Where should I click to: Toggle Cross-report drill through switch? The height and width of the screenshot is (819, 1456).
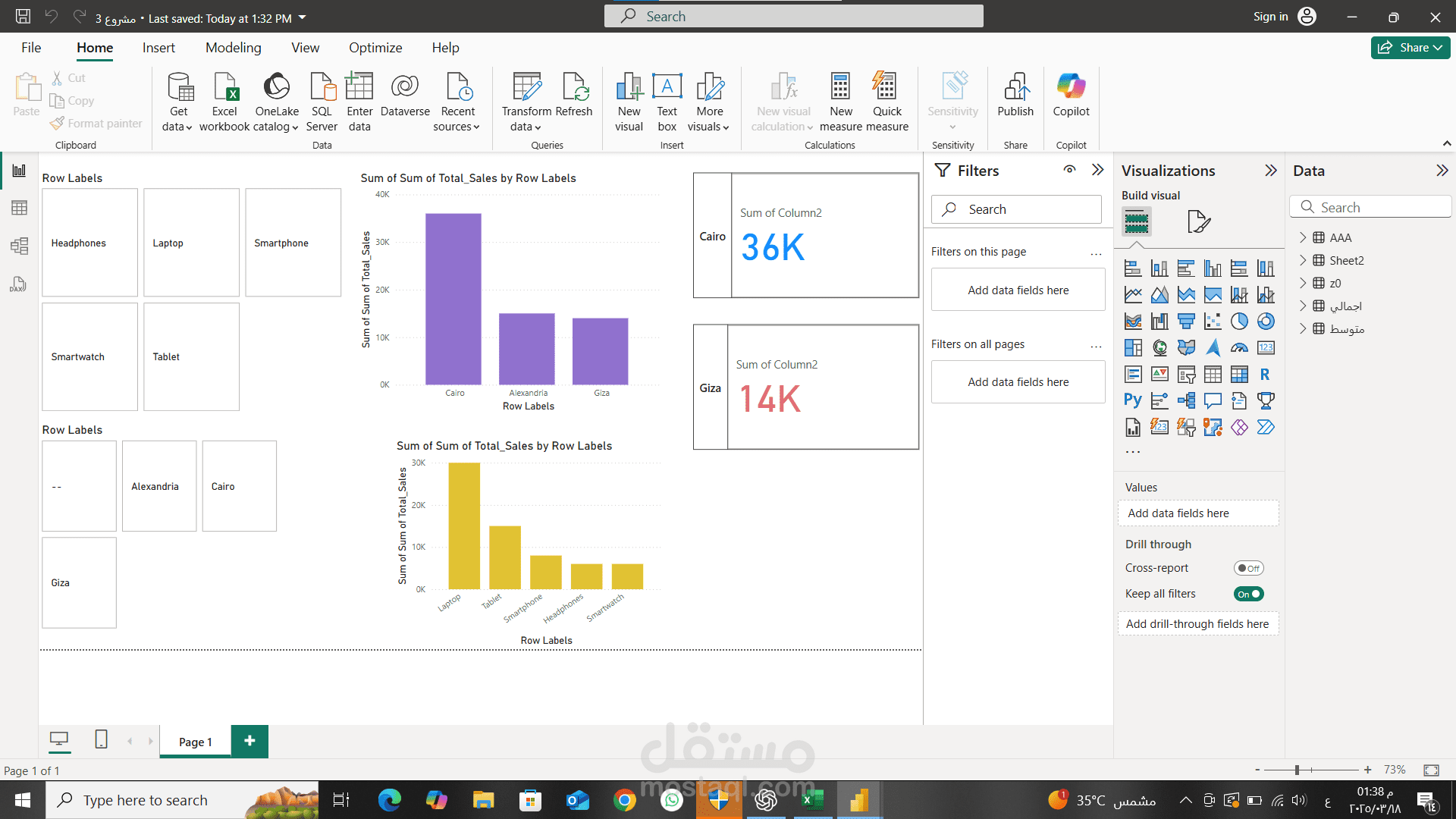(1248, 568)
